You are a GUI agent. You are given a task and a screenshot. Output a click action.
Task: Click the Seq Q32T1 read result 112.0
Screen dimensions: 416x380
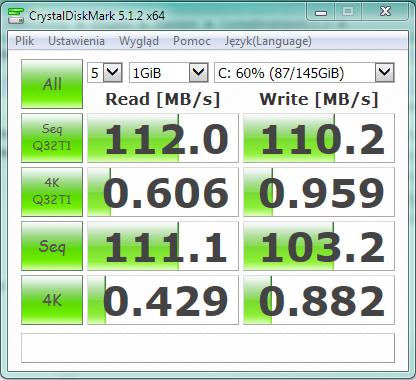coord(163,138)
